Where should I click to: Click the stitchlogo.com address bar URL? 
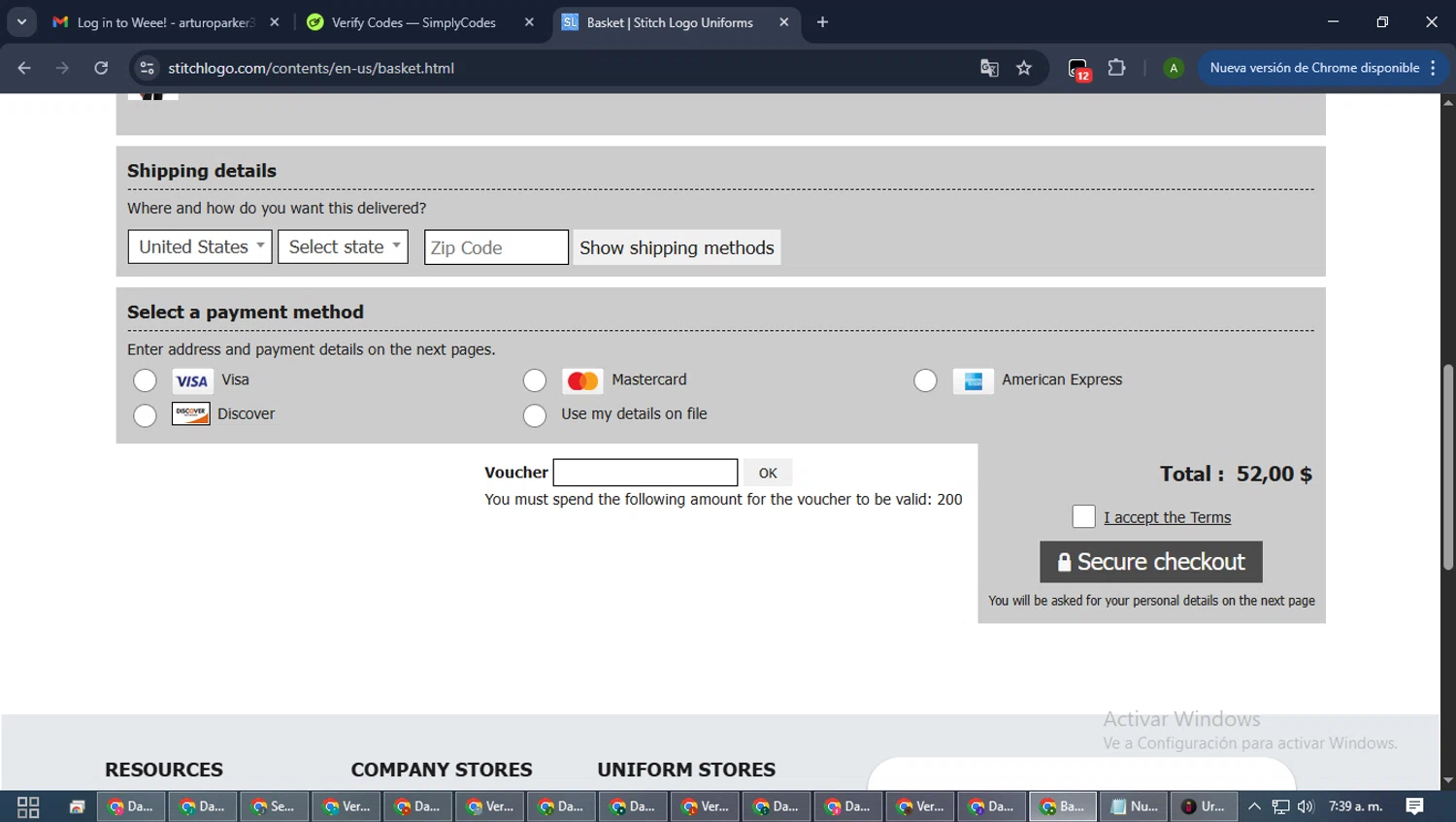pos(311,68)
